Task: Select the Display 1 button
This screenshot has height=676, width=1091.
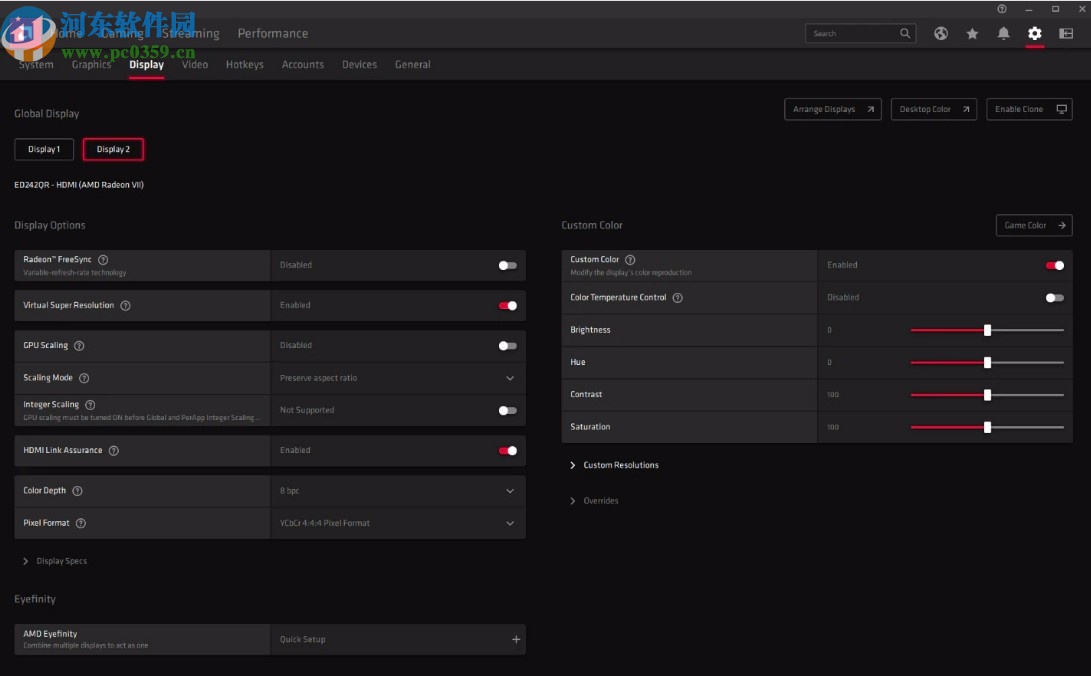Action: click(44, 149)
